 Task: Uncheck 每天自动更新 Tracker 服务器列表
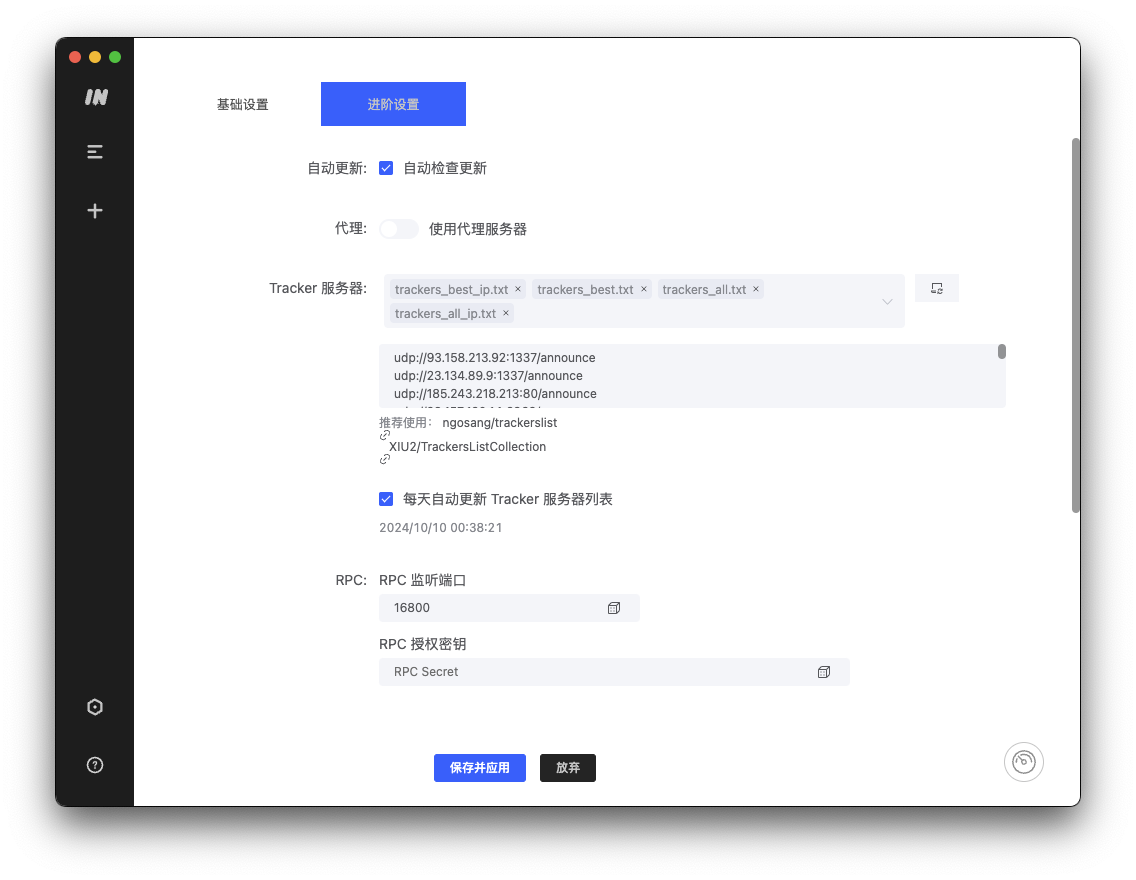386,499
